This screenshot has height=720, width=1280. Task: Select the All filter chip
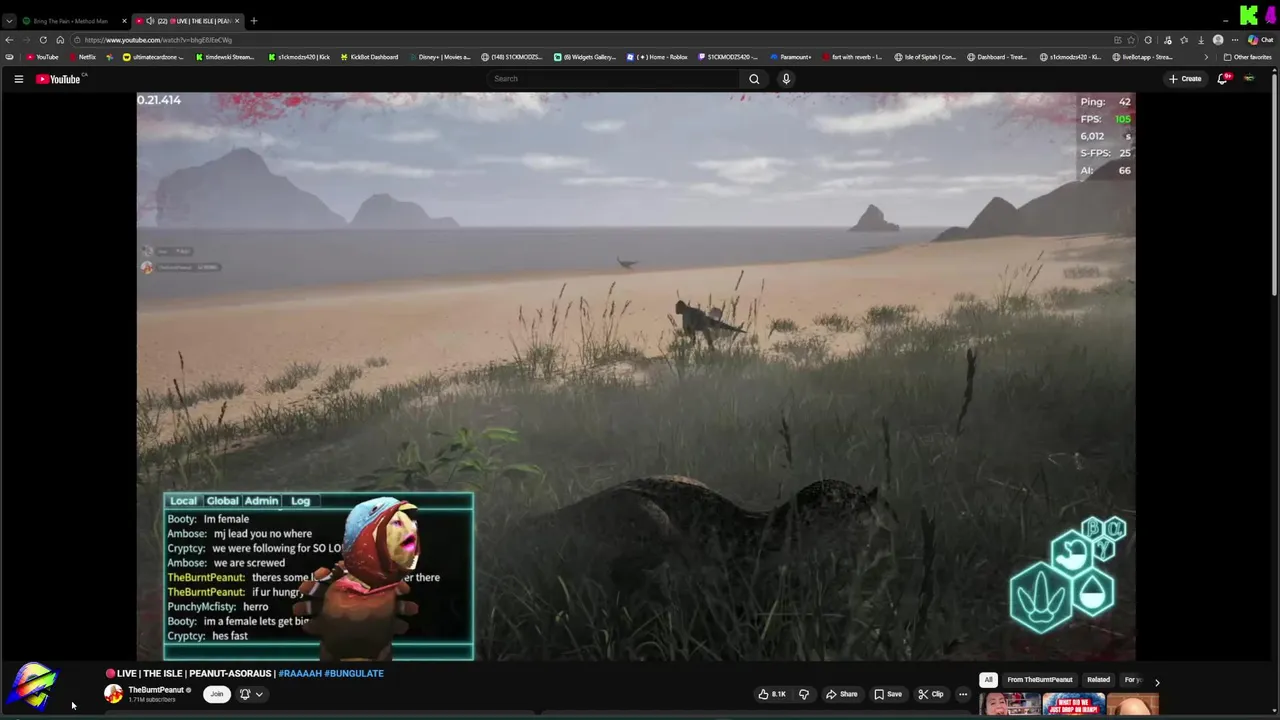[988, 680]
